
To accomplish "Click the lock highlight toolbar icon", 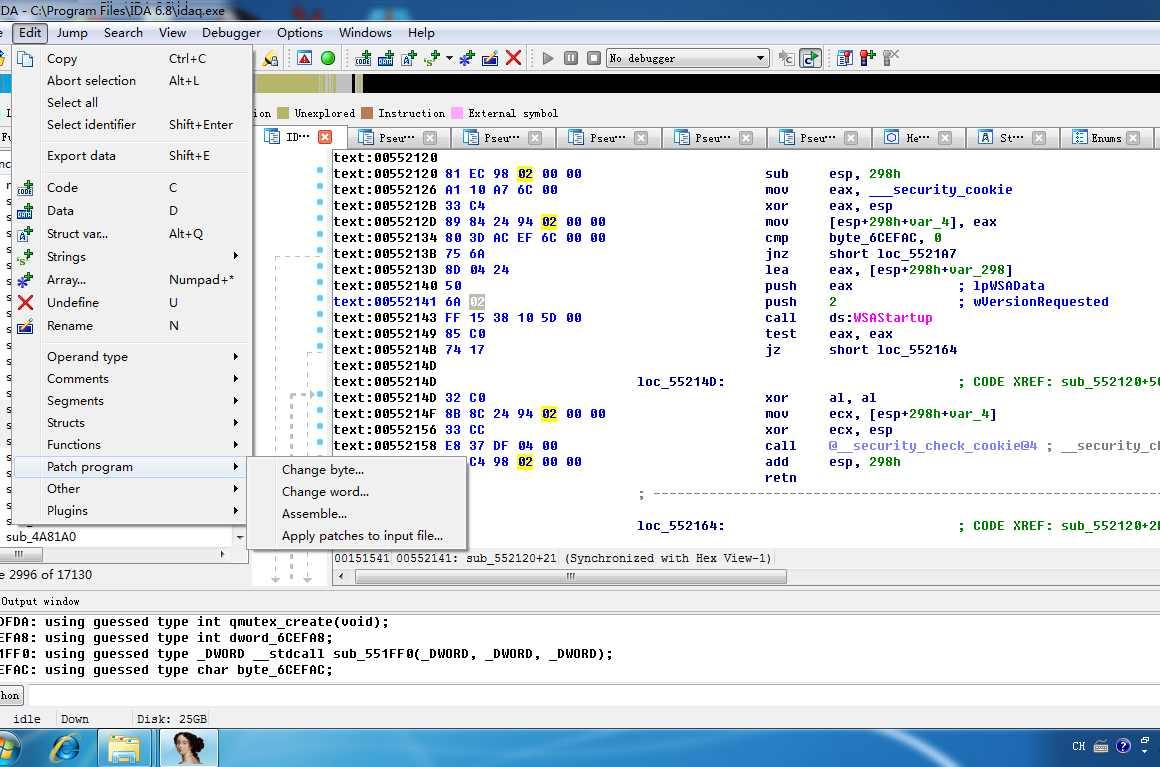I will (x=270, y=58).
